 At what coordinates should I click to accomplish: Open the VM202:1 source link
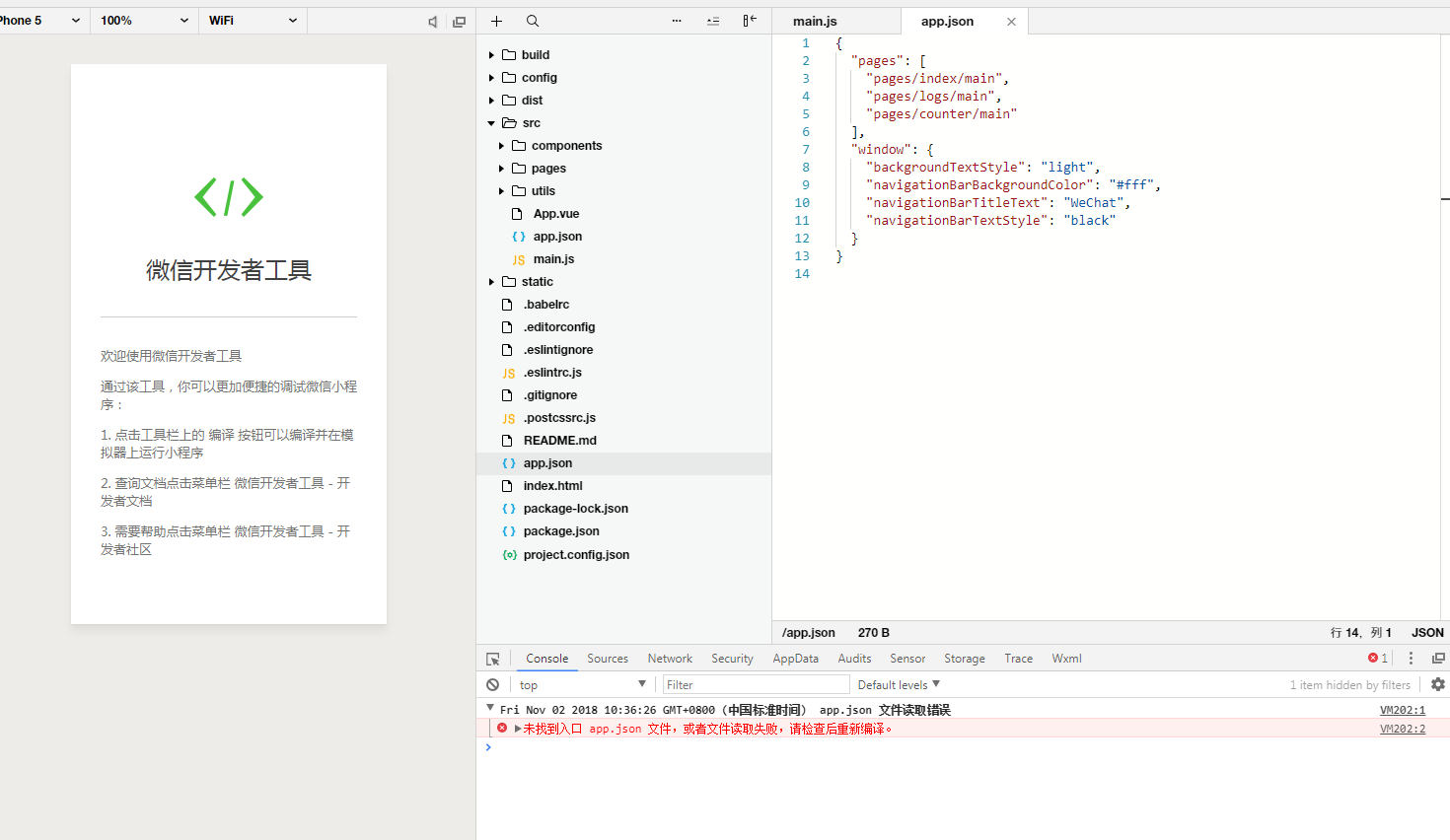[x=1403, y=710]
